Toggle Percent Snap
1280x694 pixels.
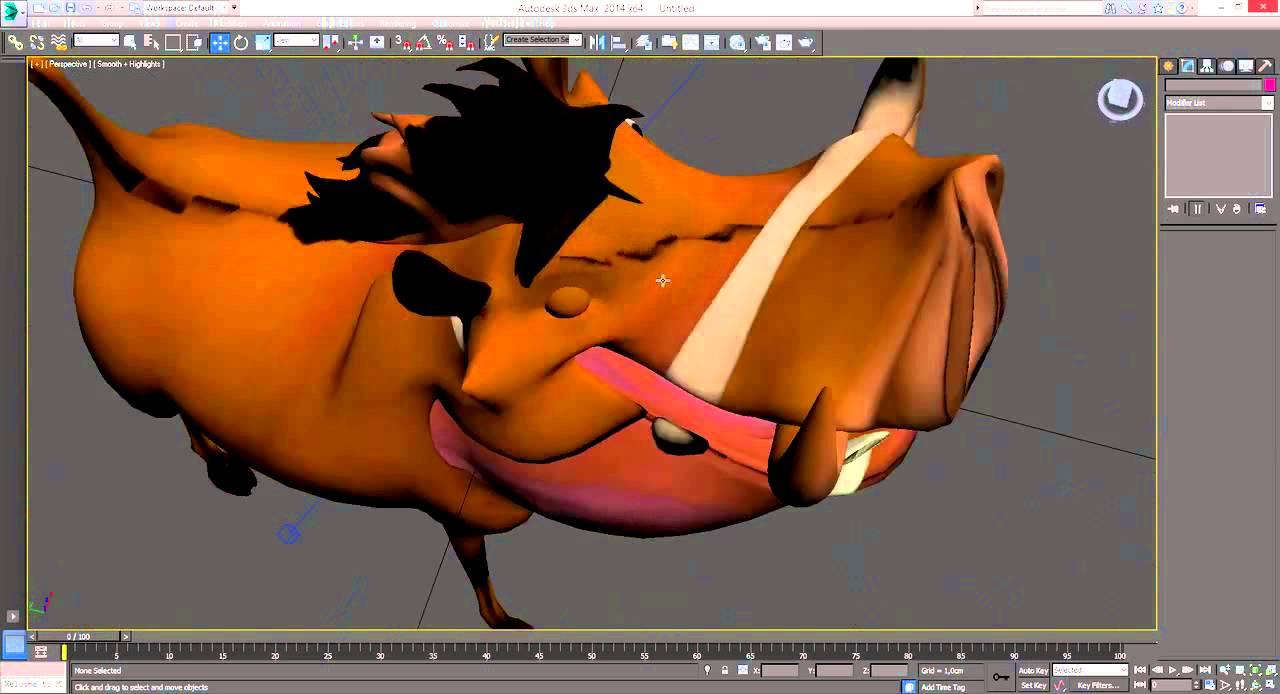point(444,42)
